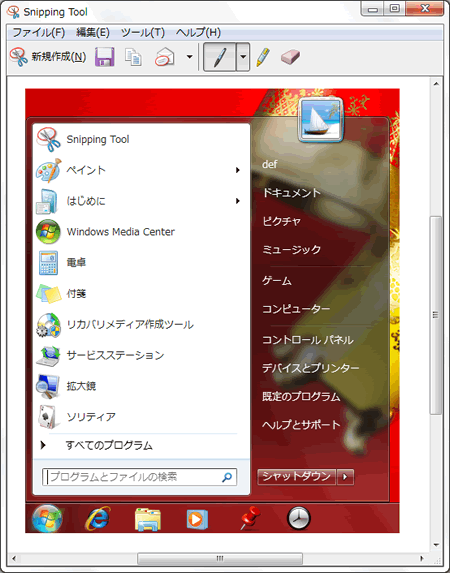This screenshot has width=450, height=573.
Task: Click the sailboat user account picture
Action: [x=321, y=119]
